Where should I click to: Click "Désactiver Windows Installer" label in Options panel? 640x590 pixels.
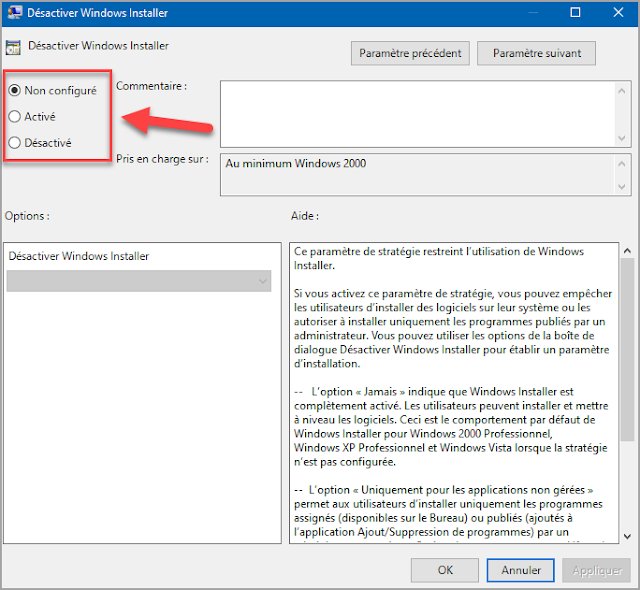(x=79, y=256)
